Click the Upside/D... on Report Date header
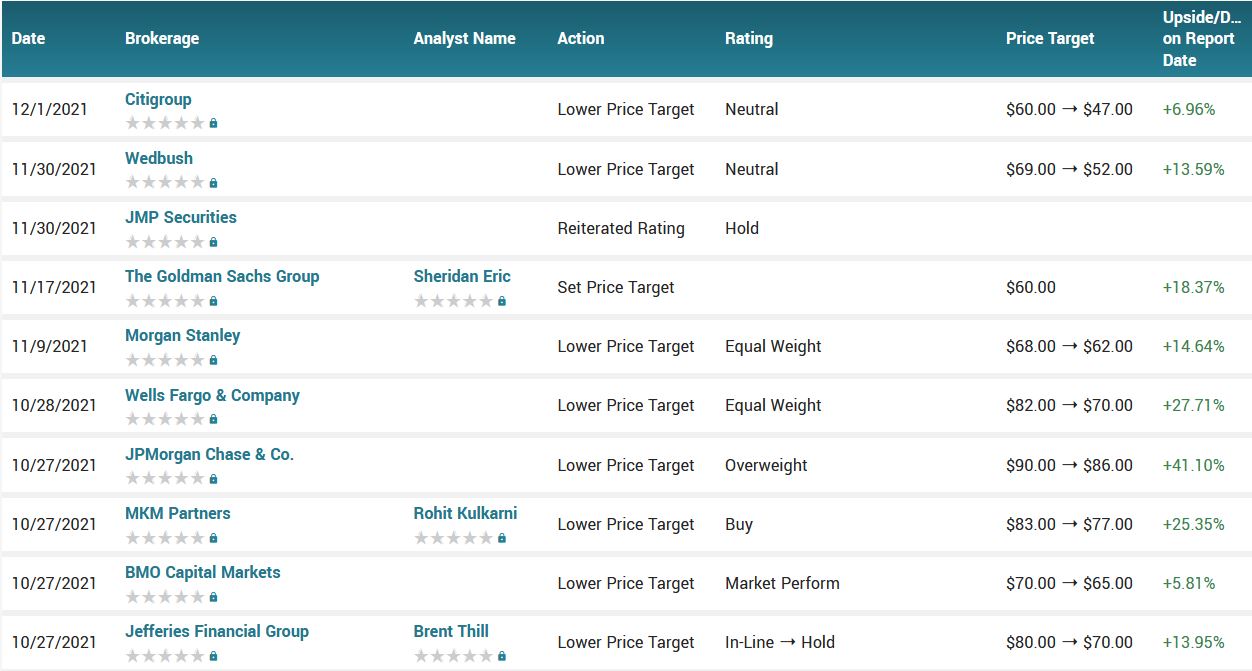The image size is (1252, 671). [x=1201, y=39]
